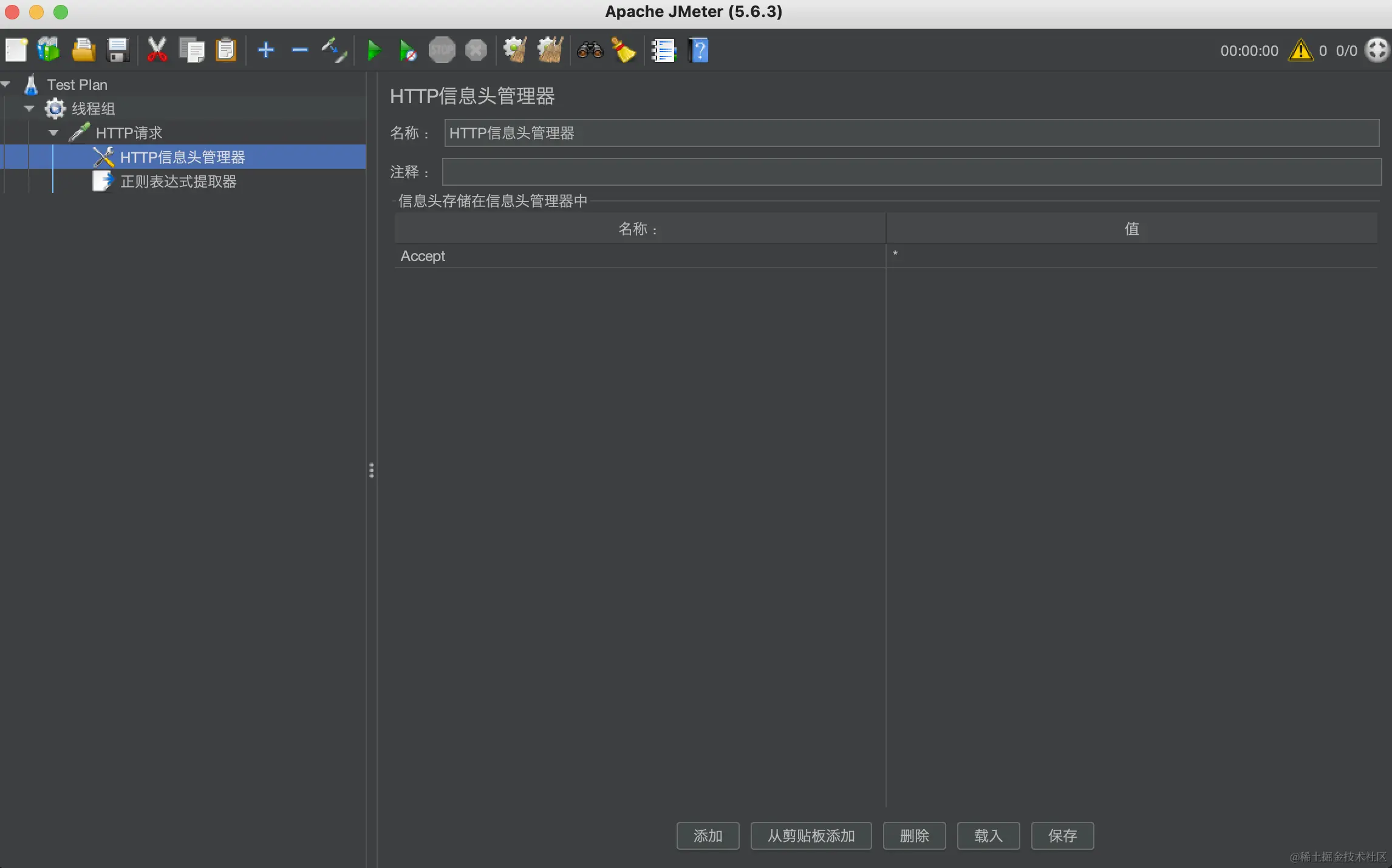Click Start no pauses icon
This screenshot has height=868, width=1392.
coord(408,50)
